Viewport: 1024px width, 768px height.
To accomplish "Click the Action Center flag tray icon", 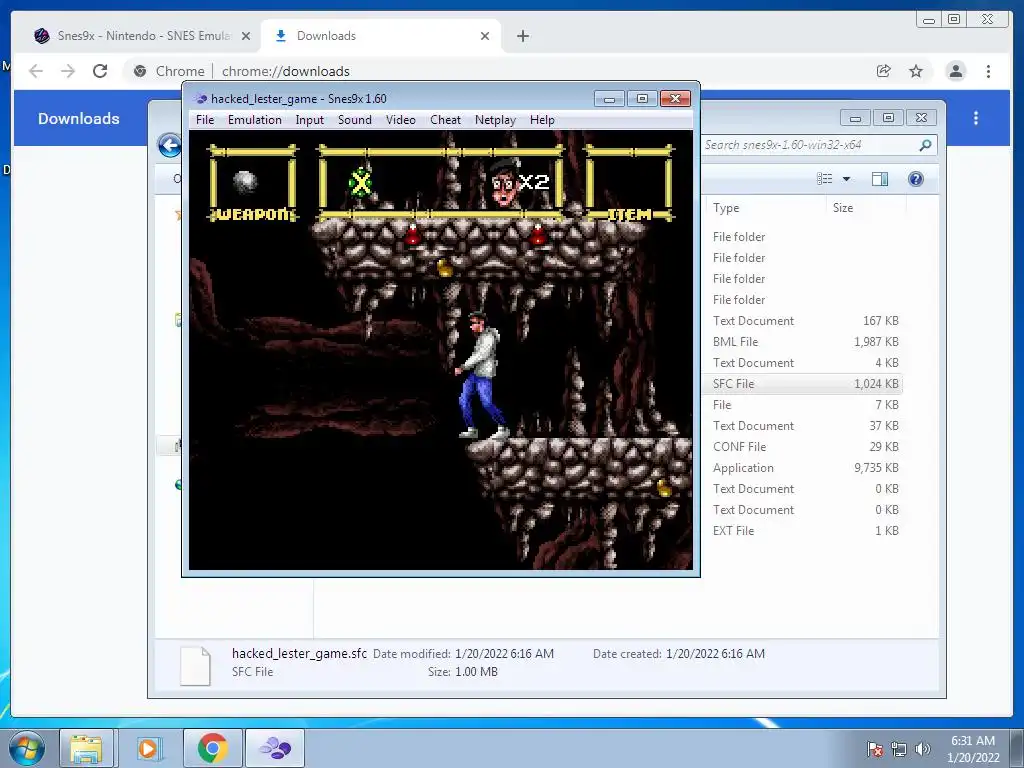I will pos(875,749).
